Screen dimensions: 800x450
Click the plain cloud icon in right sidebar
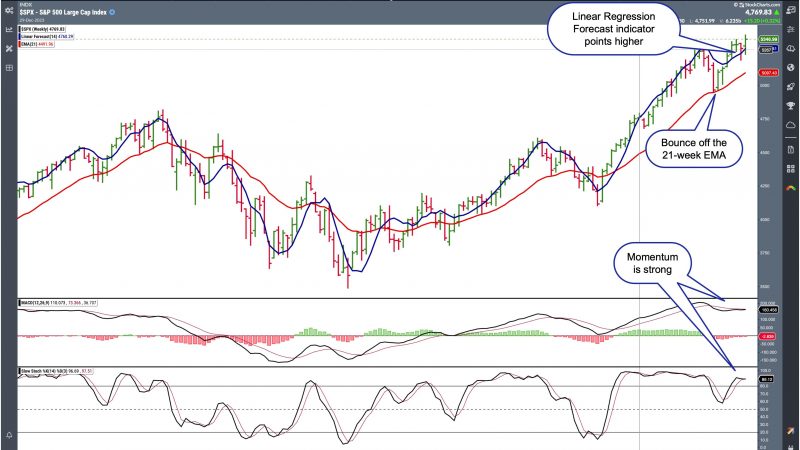click(791, 125)
